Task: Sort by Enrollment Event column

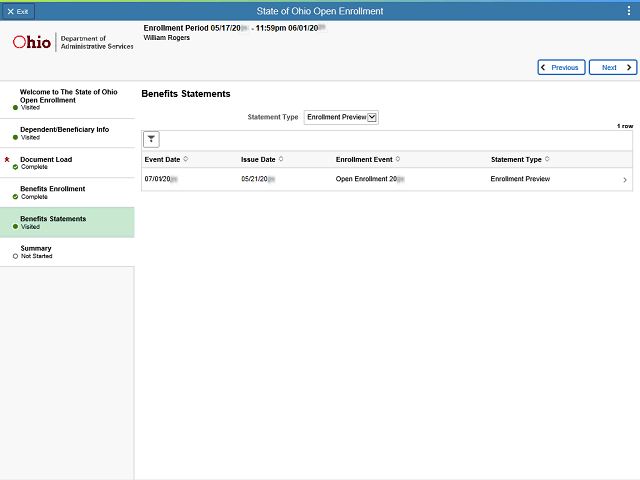Action: tap(398, 159)
